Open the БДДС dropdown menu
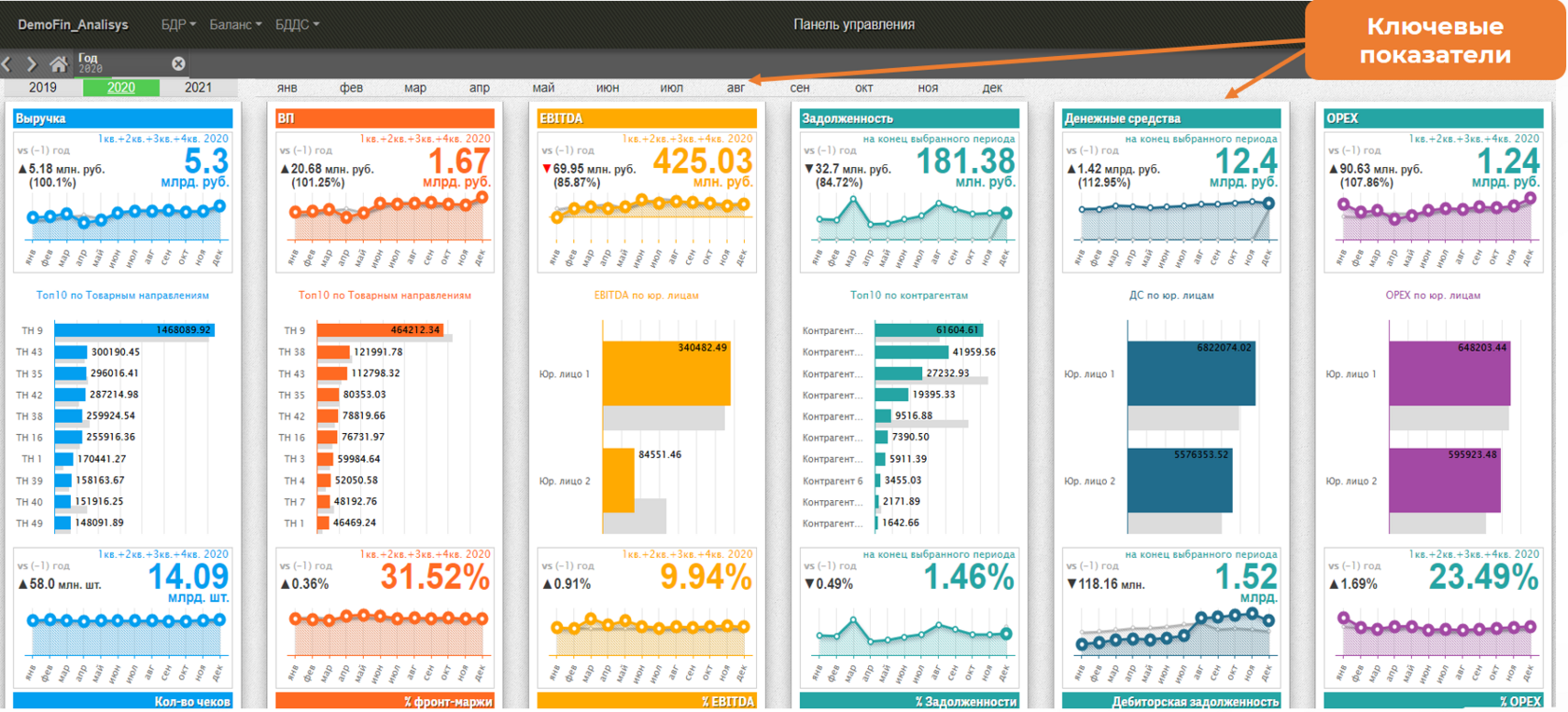This screenshot has width=1568, height=712. tap(297, 24)
